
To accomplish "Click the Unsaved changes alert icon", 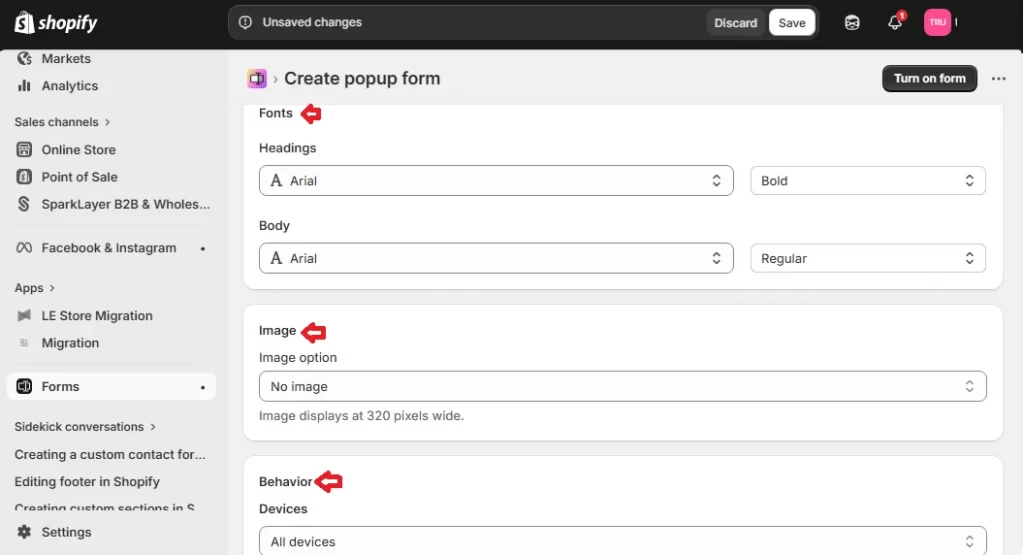I will pyautogui.click(x=246, y=22).
